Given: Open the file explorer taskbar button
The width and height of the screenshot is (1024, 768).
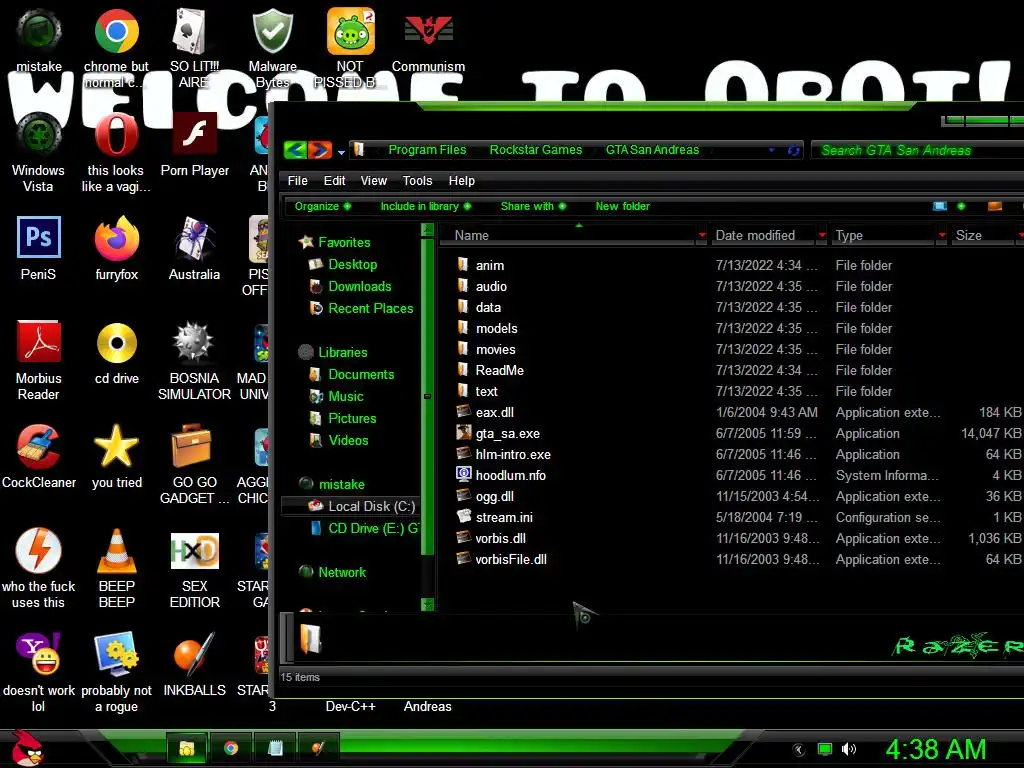Looking at the screenshot, I should point(187,748).
